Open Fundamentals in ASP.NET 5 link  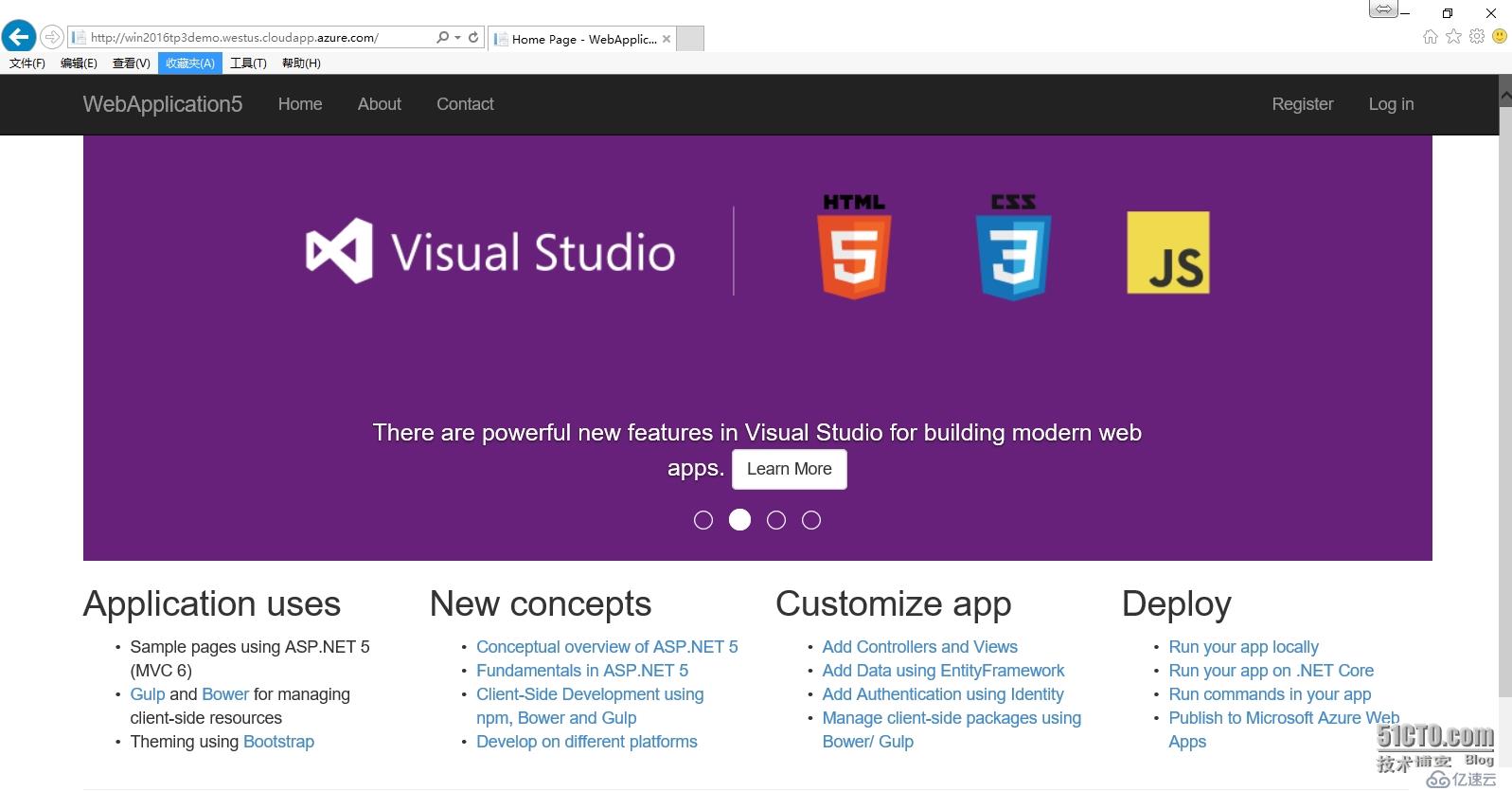click(x=582, y=671)
